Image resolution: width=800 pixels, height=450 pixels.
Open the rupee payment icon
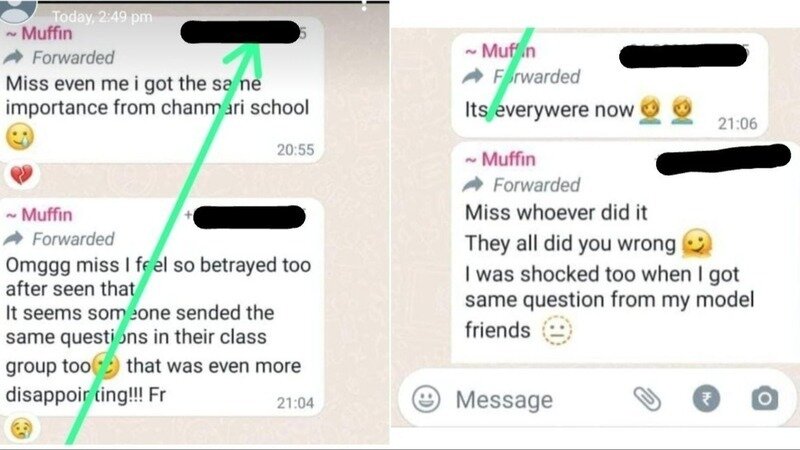point(706,398)
